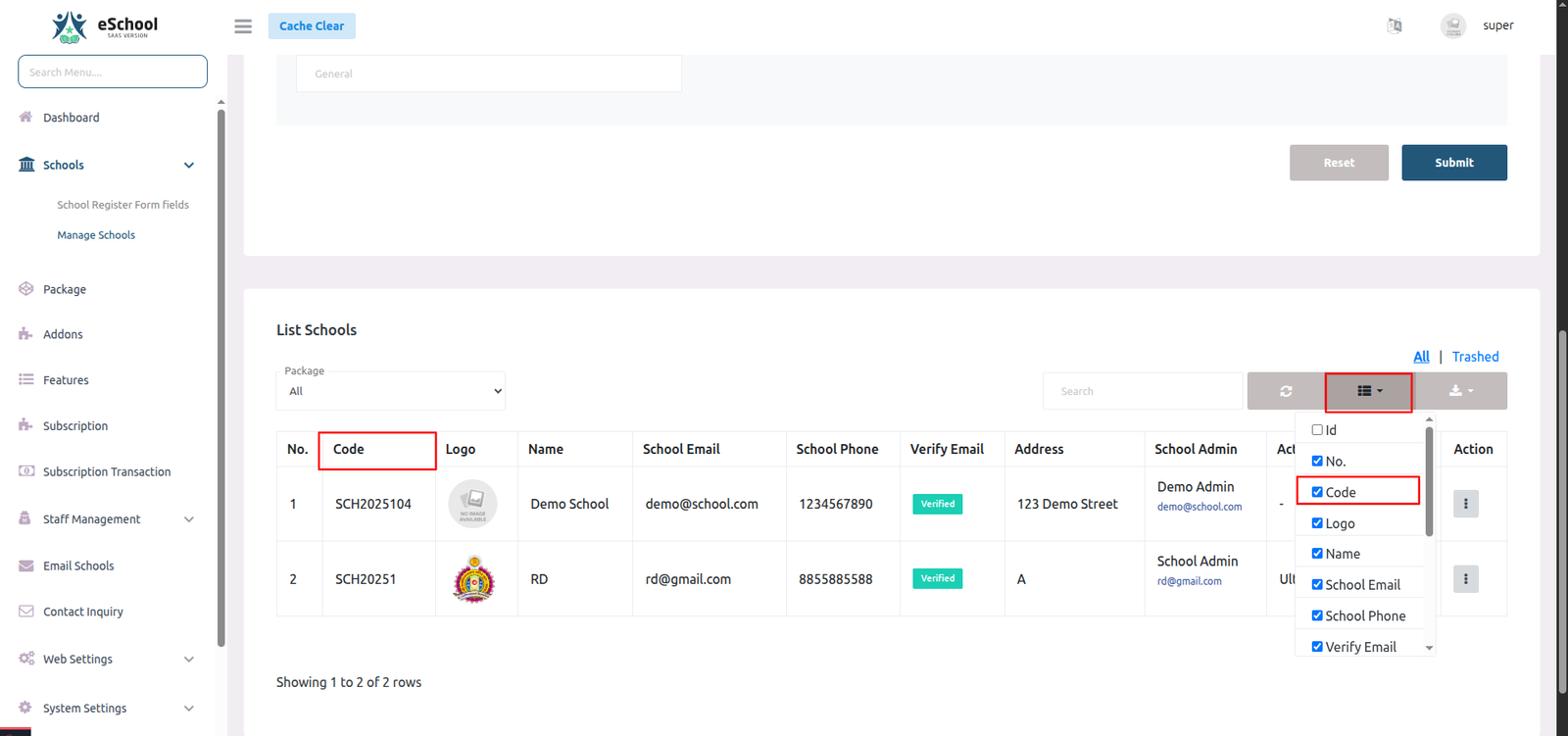Open the super user avatar icon
The width and height of the screenshot is (1568, 736).
pos(1453,26)
